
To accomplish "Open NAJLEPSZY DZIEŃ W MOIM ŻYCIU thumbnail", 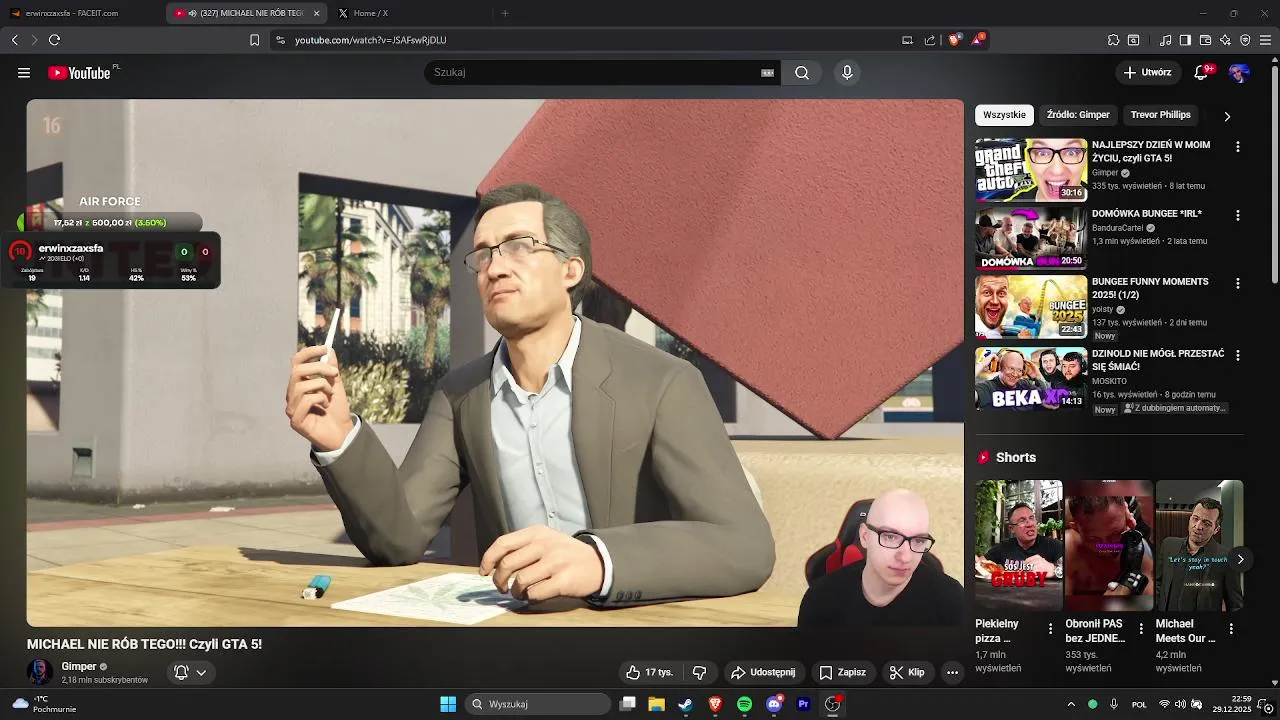I will click(1031, 170).
